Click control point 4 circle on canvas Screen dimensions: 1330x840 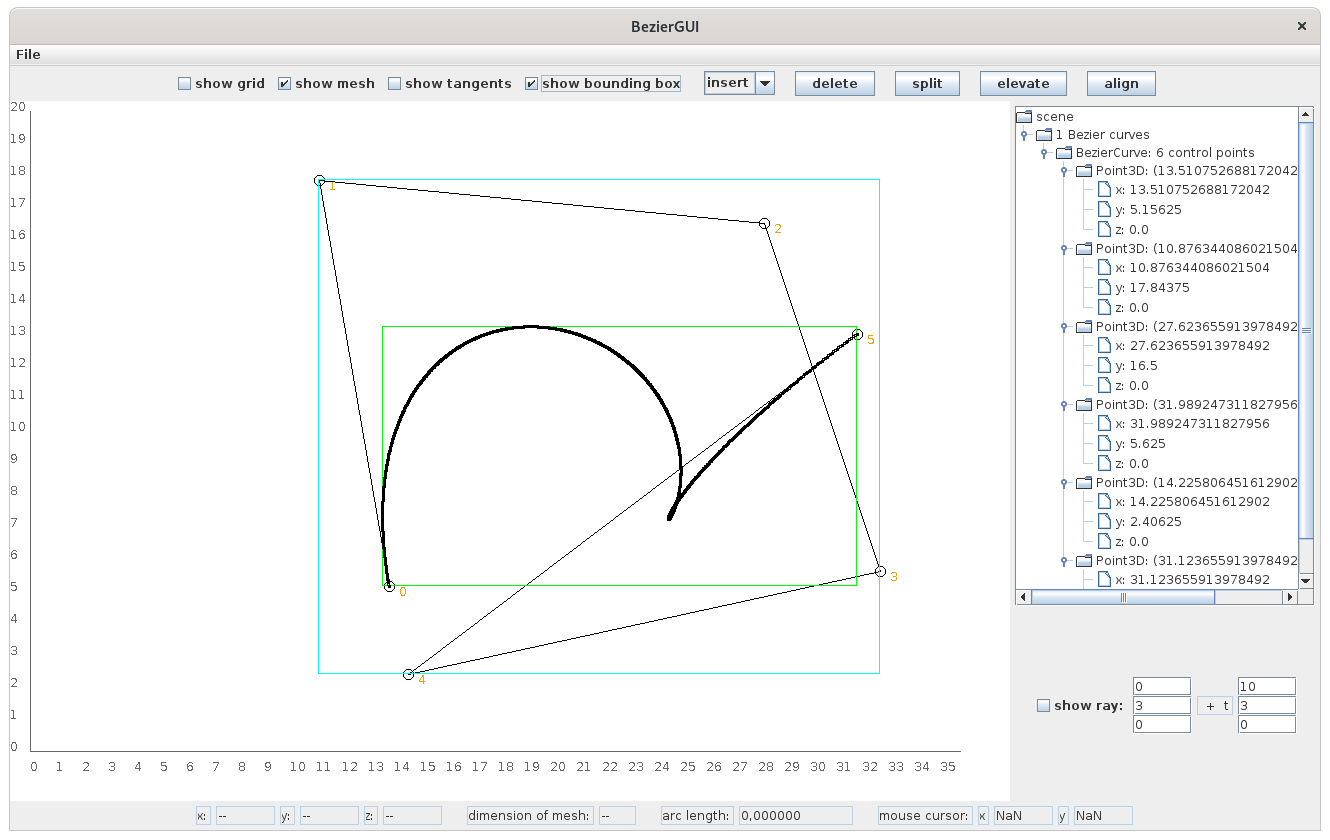(x=408, y=675)
